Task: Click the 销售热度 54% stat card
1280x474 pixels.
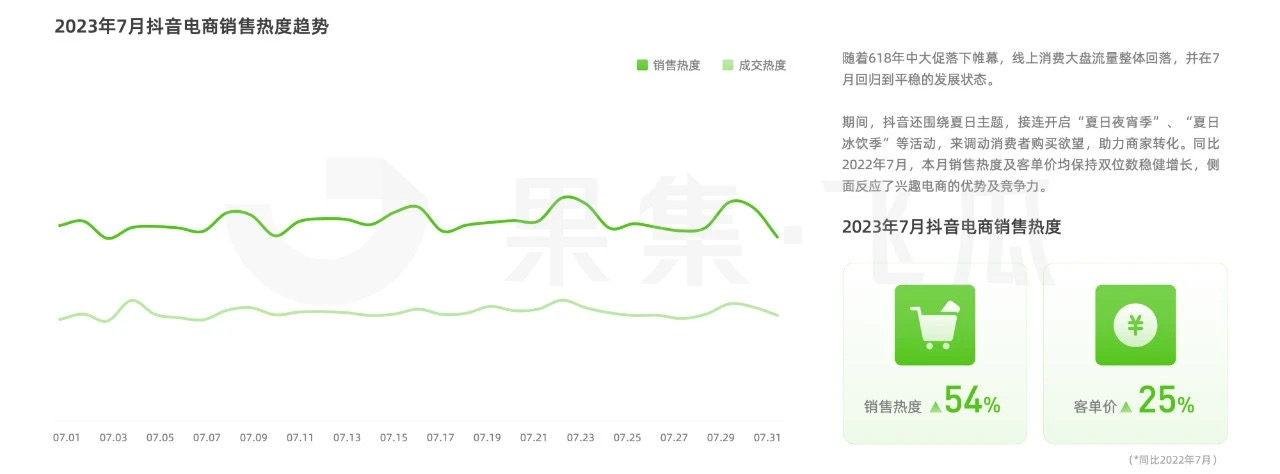Action: pos(935,353)
